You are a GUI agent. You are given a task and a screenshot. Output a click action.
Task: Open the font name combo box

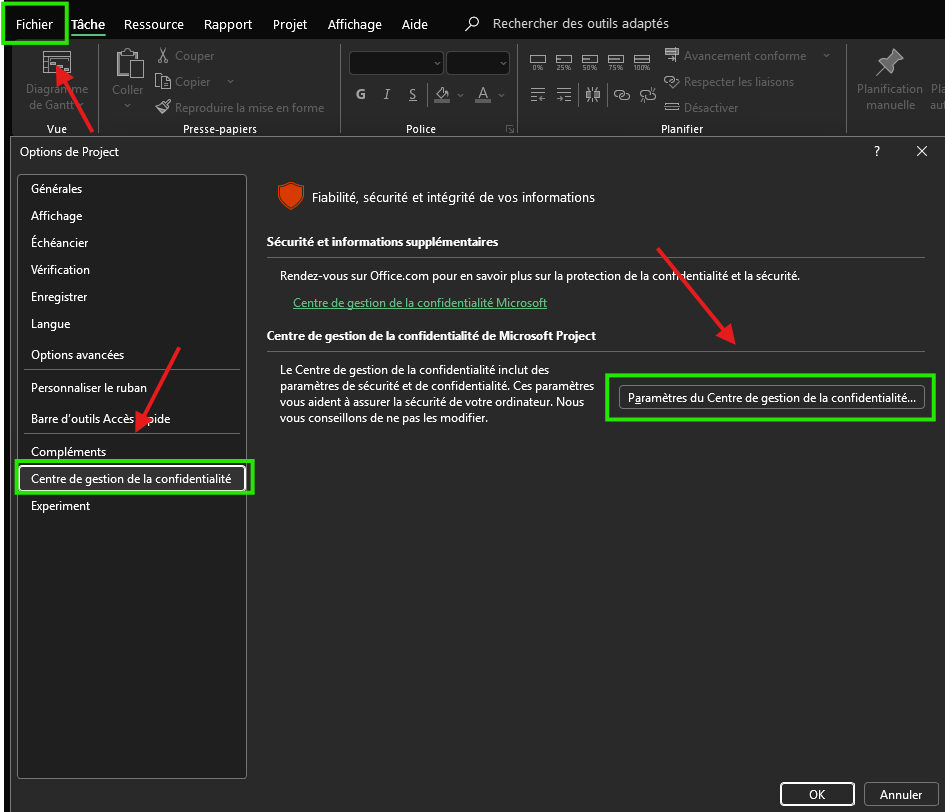click(396, 63)
